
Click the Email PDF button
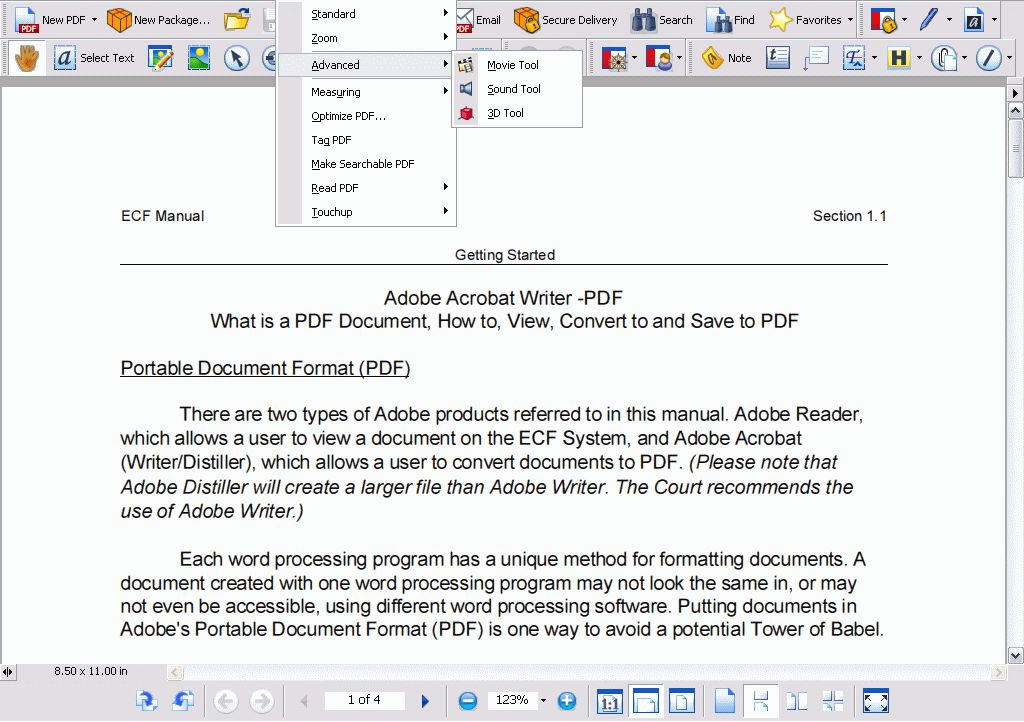478,20
